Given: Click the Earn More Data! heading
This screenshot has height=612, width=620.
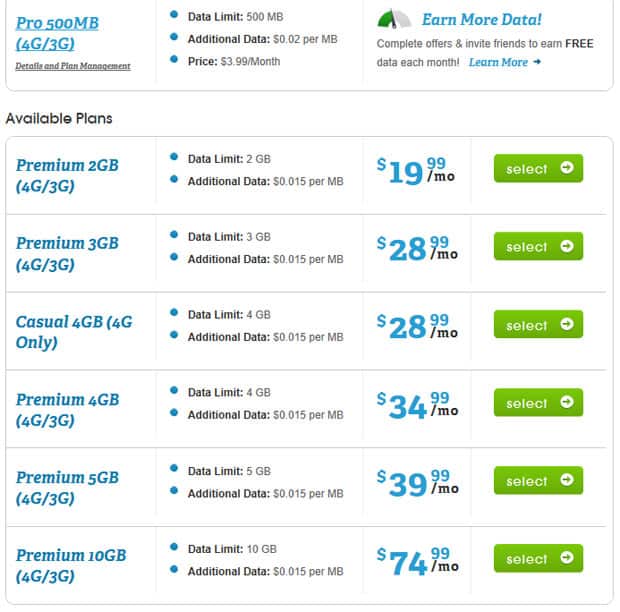Looking at the screenshot, I should 482,19.
